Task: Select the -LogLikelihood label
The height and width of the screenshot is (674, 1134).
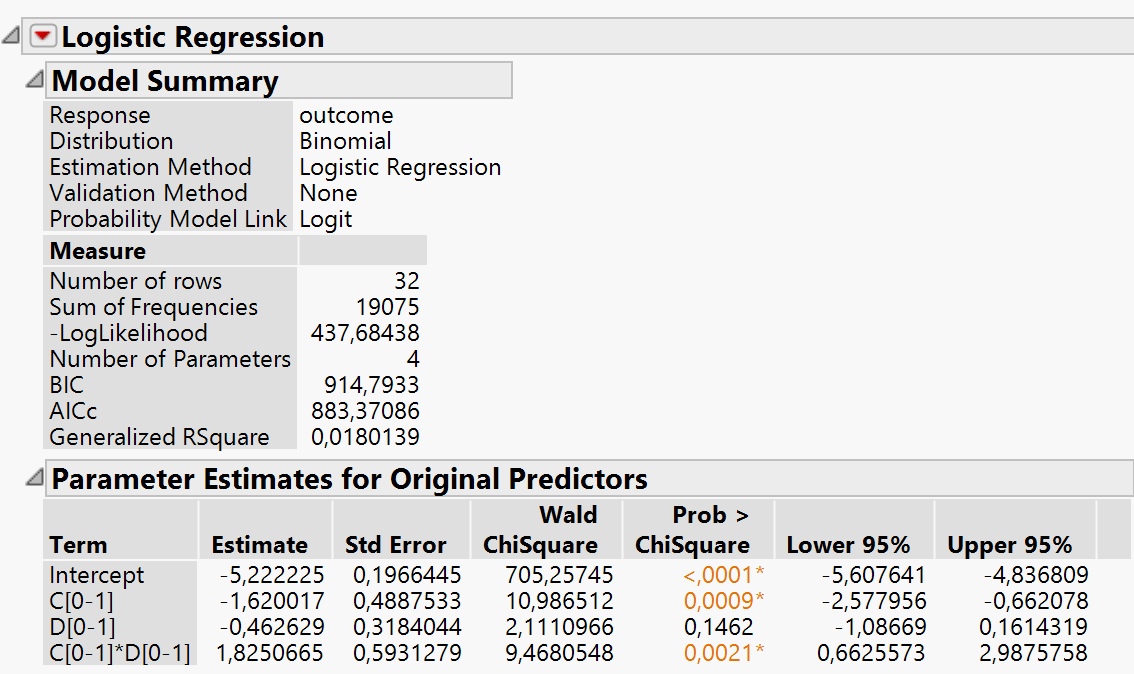Action: pyautogui.click(x=128, y=333)
